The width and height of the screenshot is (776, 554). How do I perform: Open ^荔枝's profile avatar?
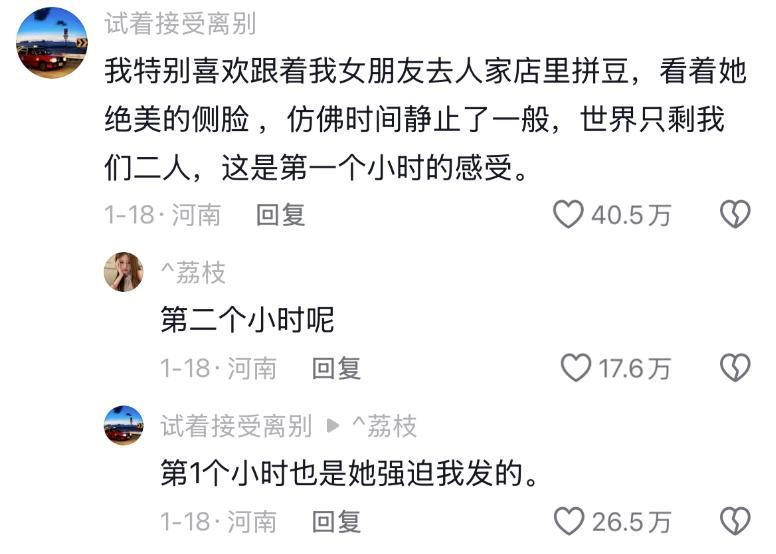[x=124, y=272]
